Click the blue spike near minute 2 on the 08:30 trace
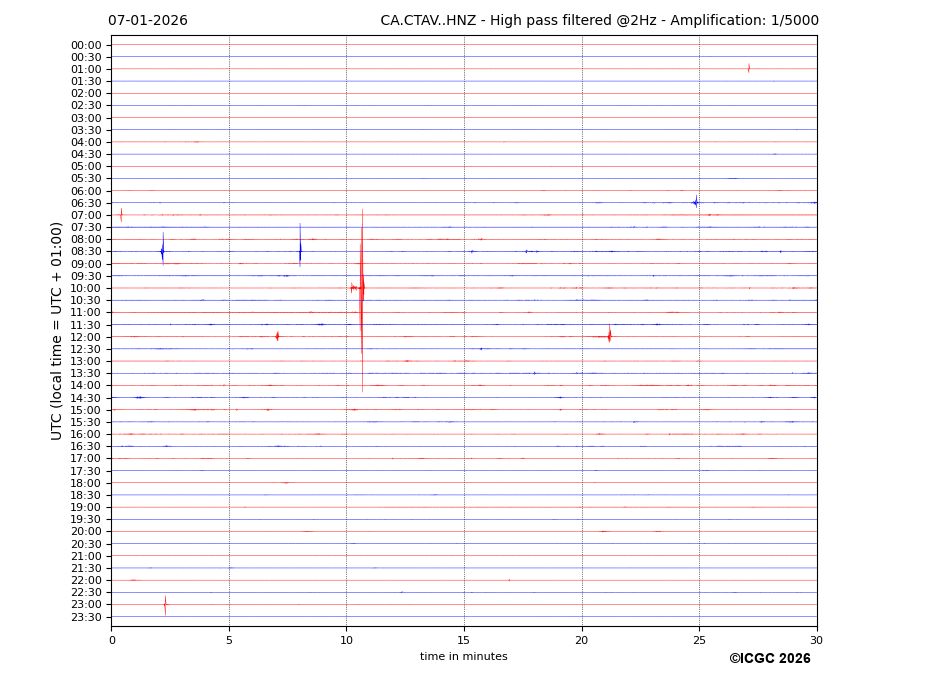The width and height of the screenshot is (927, 696). [163, 251]
